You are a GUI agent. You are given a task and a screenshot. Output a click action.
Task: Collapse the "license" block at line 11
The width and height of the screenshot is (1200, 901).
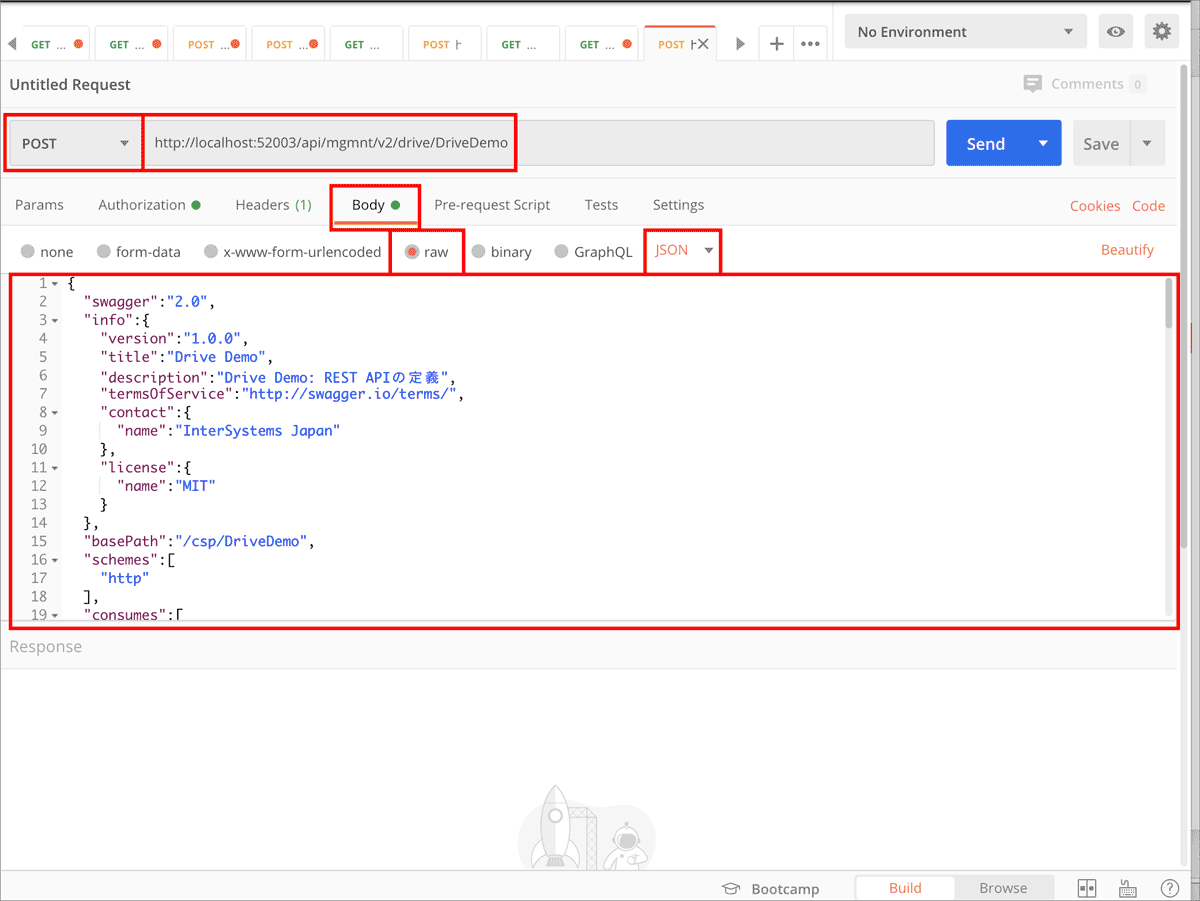click(x=54, y=467)
